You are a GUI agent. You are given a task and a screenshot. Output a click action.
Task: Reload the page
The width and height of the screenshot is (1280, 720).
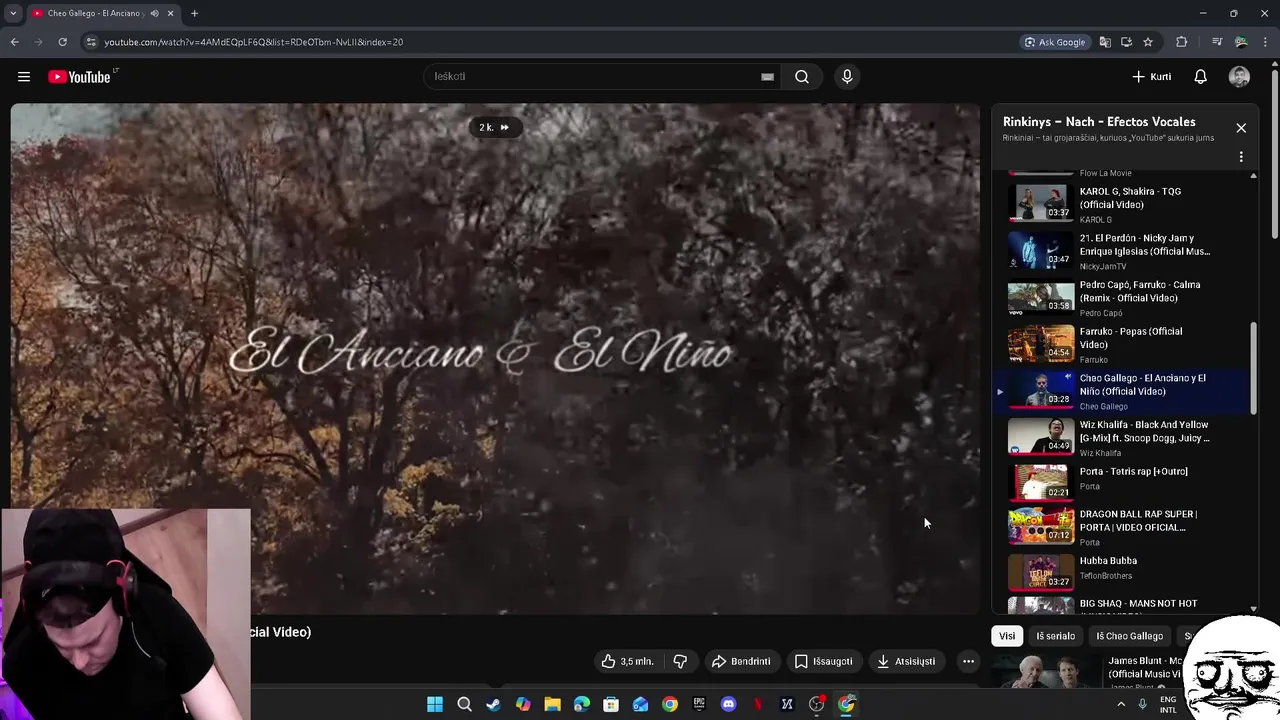(62, 42)
